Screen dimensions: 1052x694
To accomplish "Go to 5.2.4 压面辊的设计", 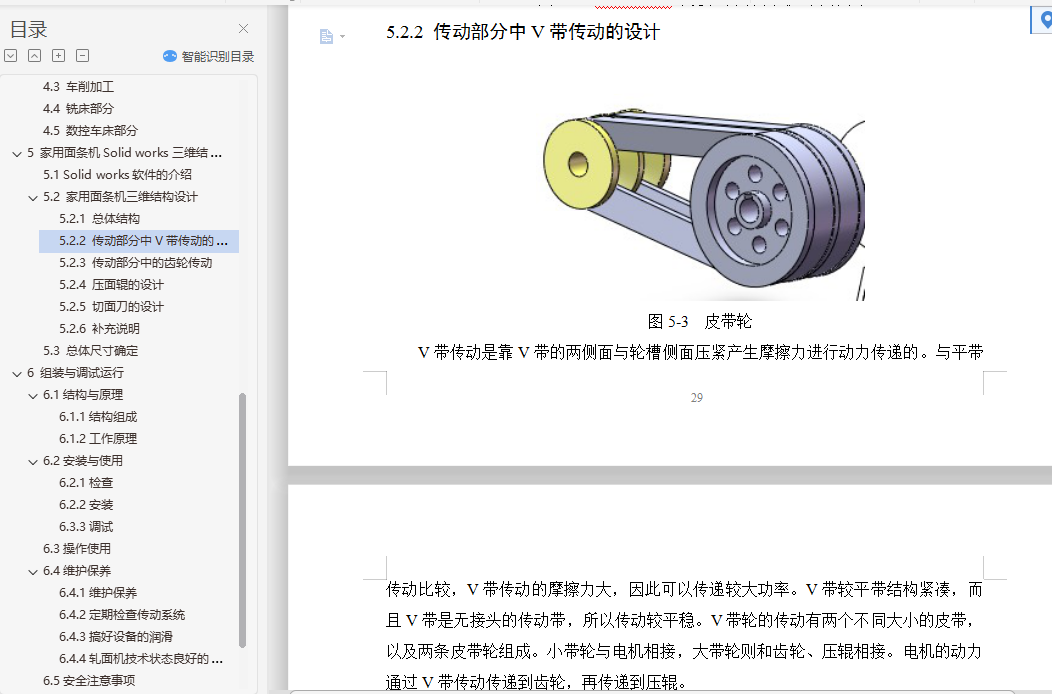I will pos(111,285).
